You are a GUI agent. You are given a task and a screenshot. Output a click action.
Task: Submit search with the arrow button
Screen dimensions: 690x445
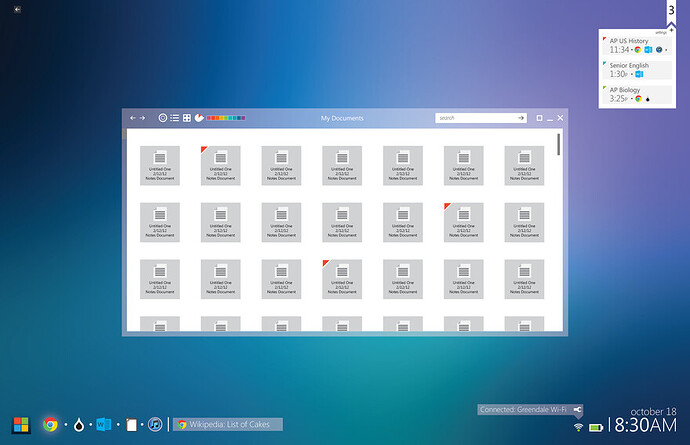click(521, 118)
